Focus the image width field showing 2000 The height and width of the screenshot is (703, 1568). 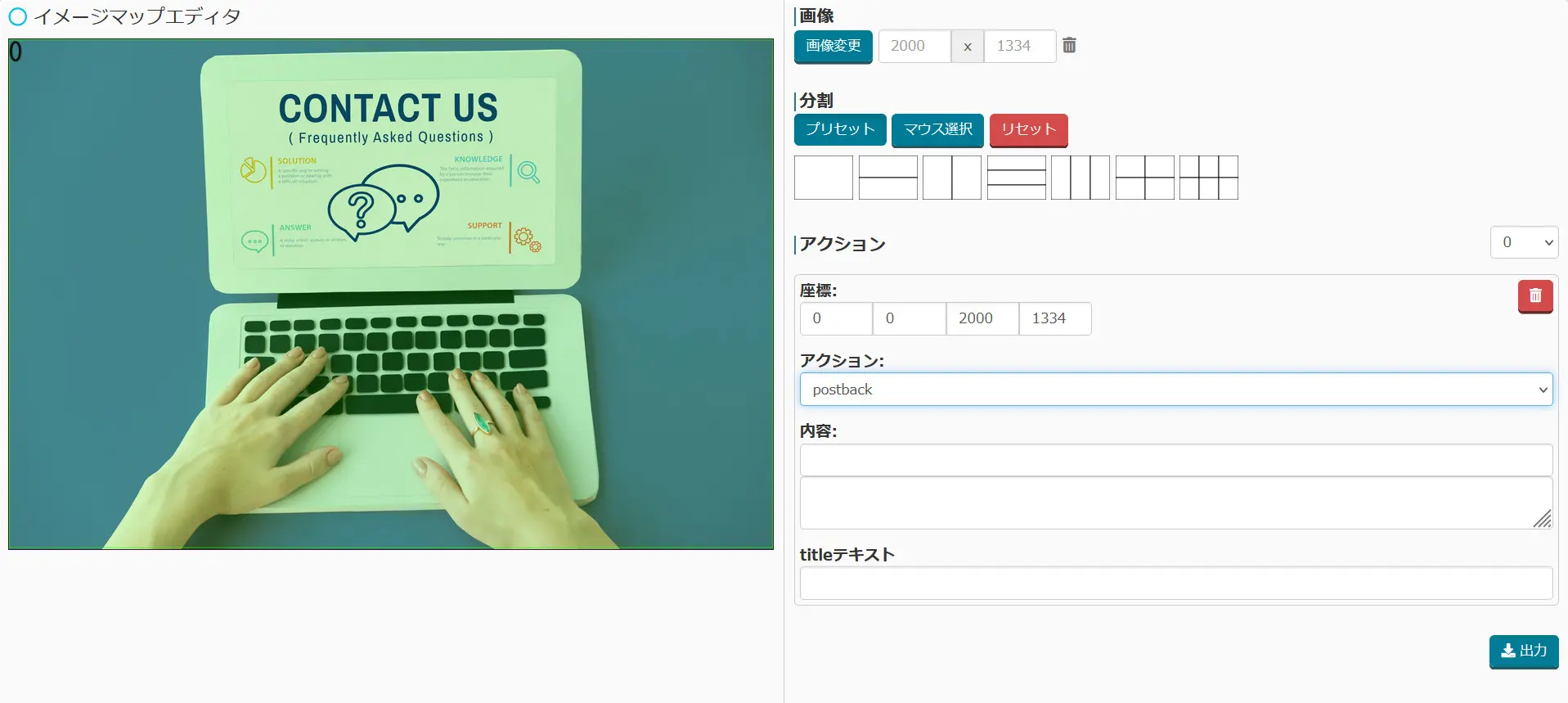[x=914, y=47]
